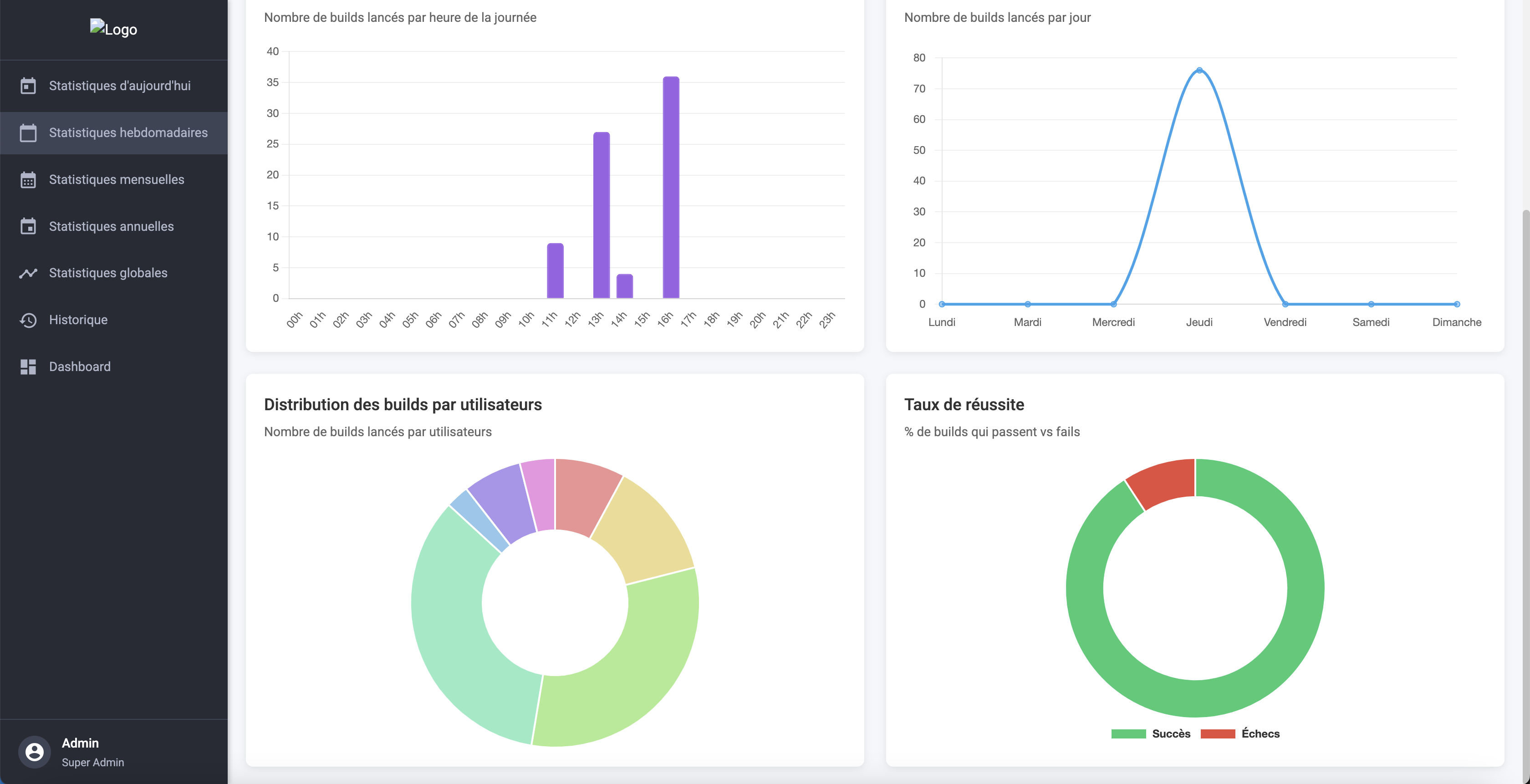Click the Dashboard grid icon
Viewport: 1530px width, 784px height.
coord(28,367)
